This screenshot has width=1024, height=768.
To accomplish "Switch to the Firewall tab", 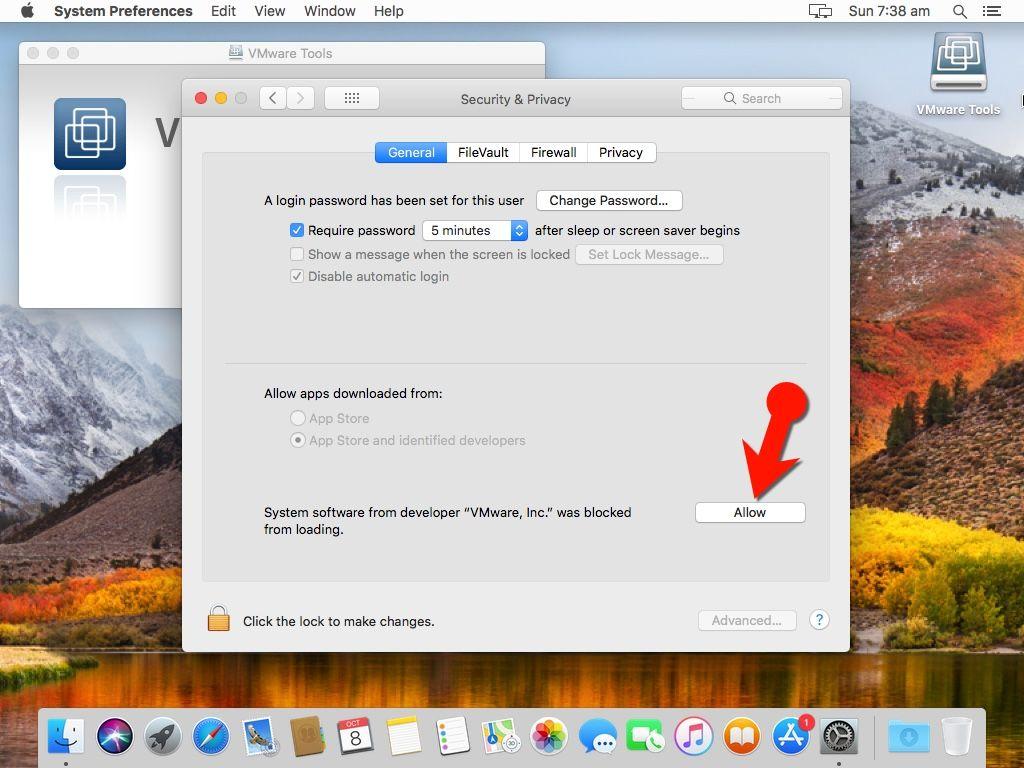I will click(x=554, y=152).
